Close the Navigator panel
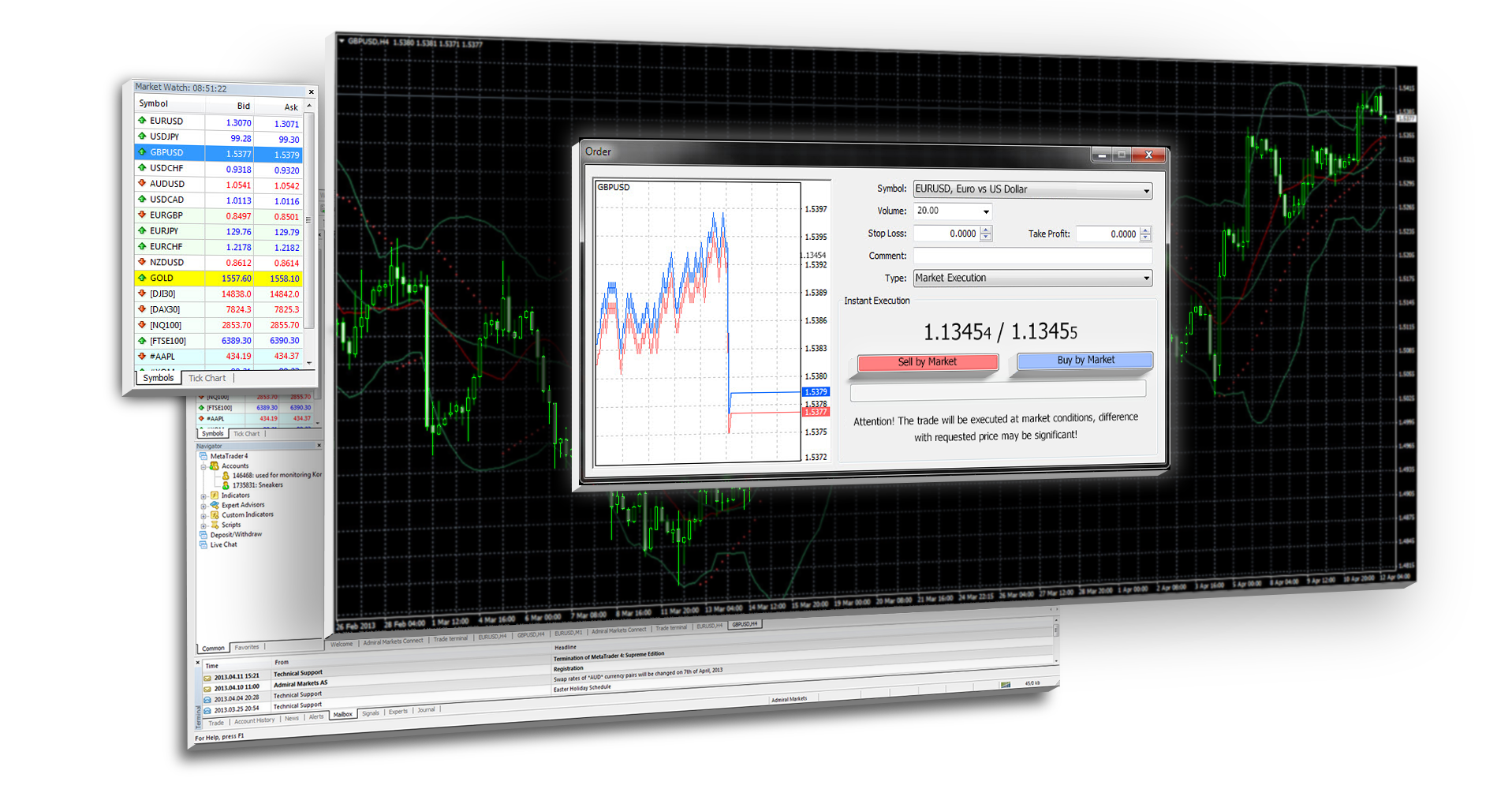The width and height of the screenshot is (1512, 789). point(319,445)
